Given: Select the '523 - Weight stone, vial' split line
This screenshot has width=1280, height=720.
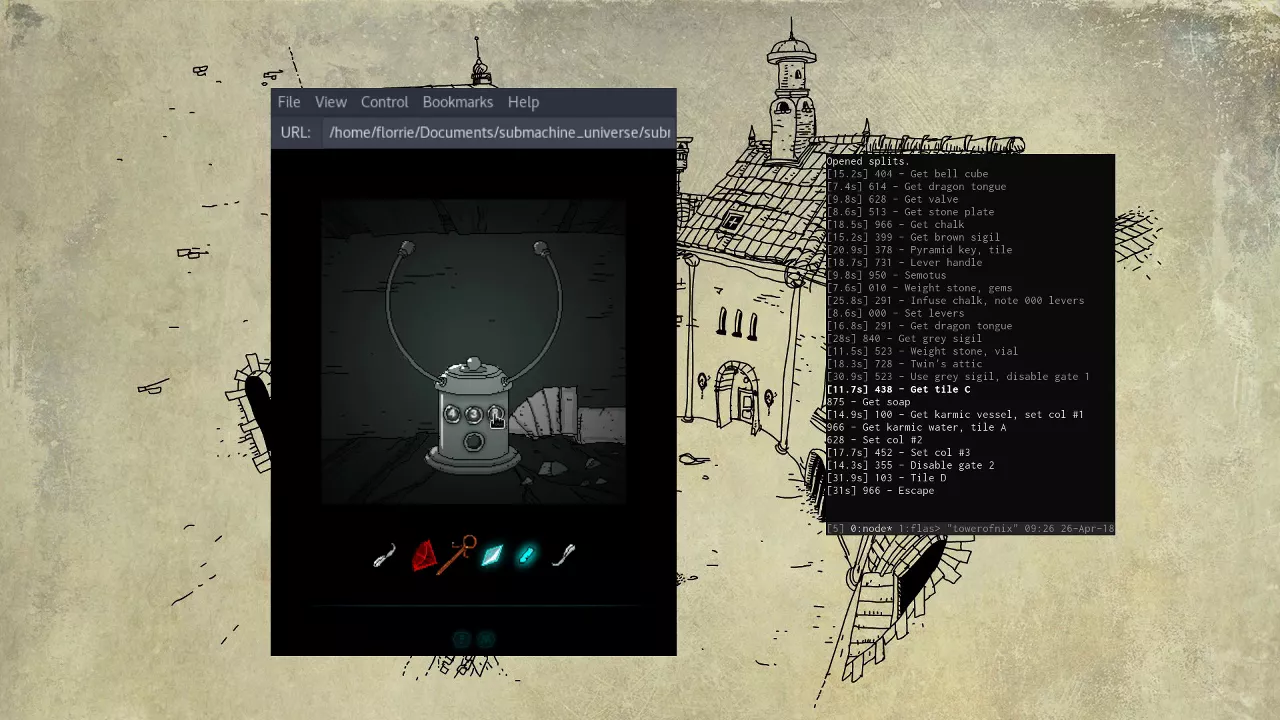Looking at the screenshot, I should pyautogui.click(x=922, y=351).
